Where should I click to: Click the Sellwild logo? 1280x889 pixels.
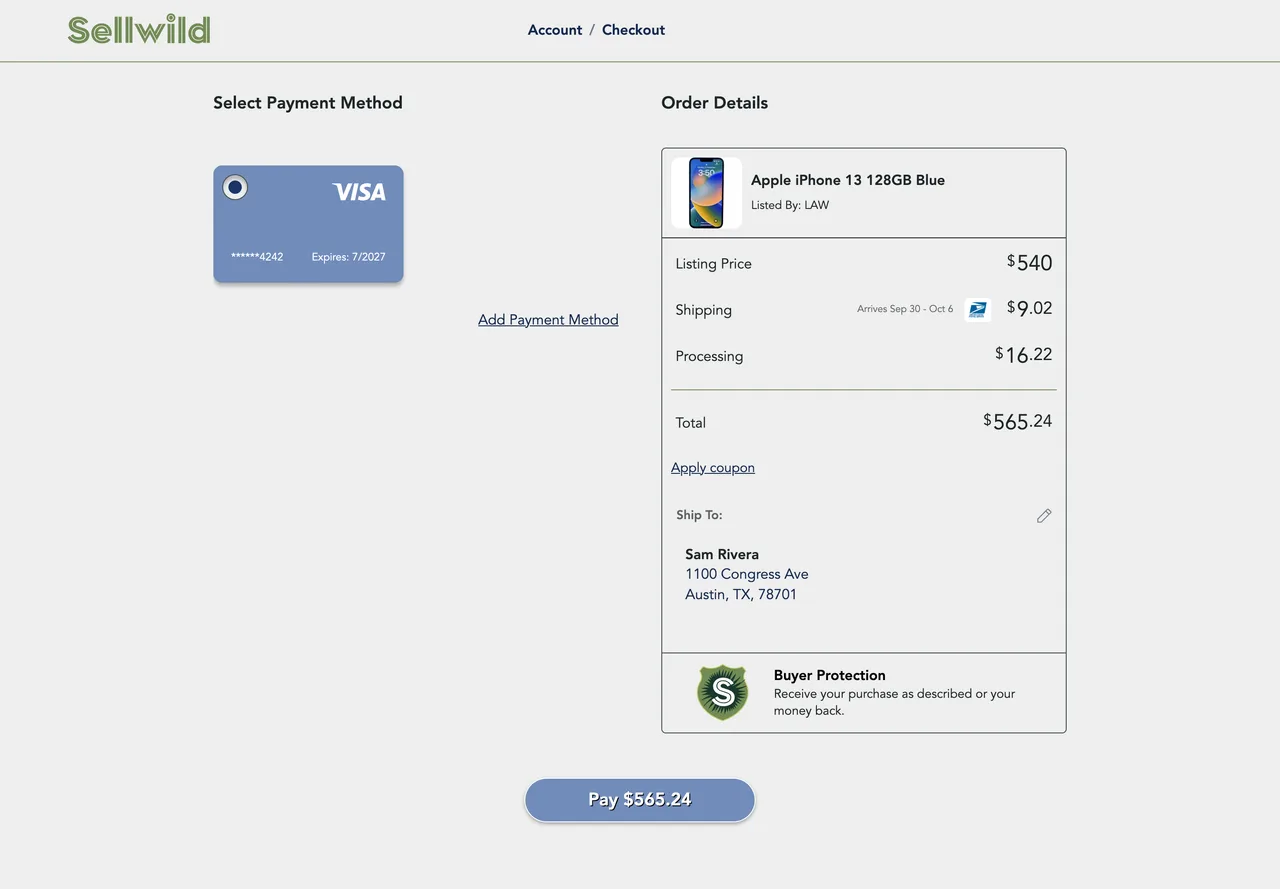pos(139,30)
